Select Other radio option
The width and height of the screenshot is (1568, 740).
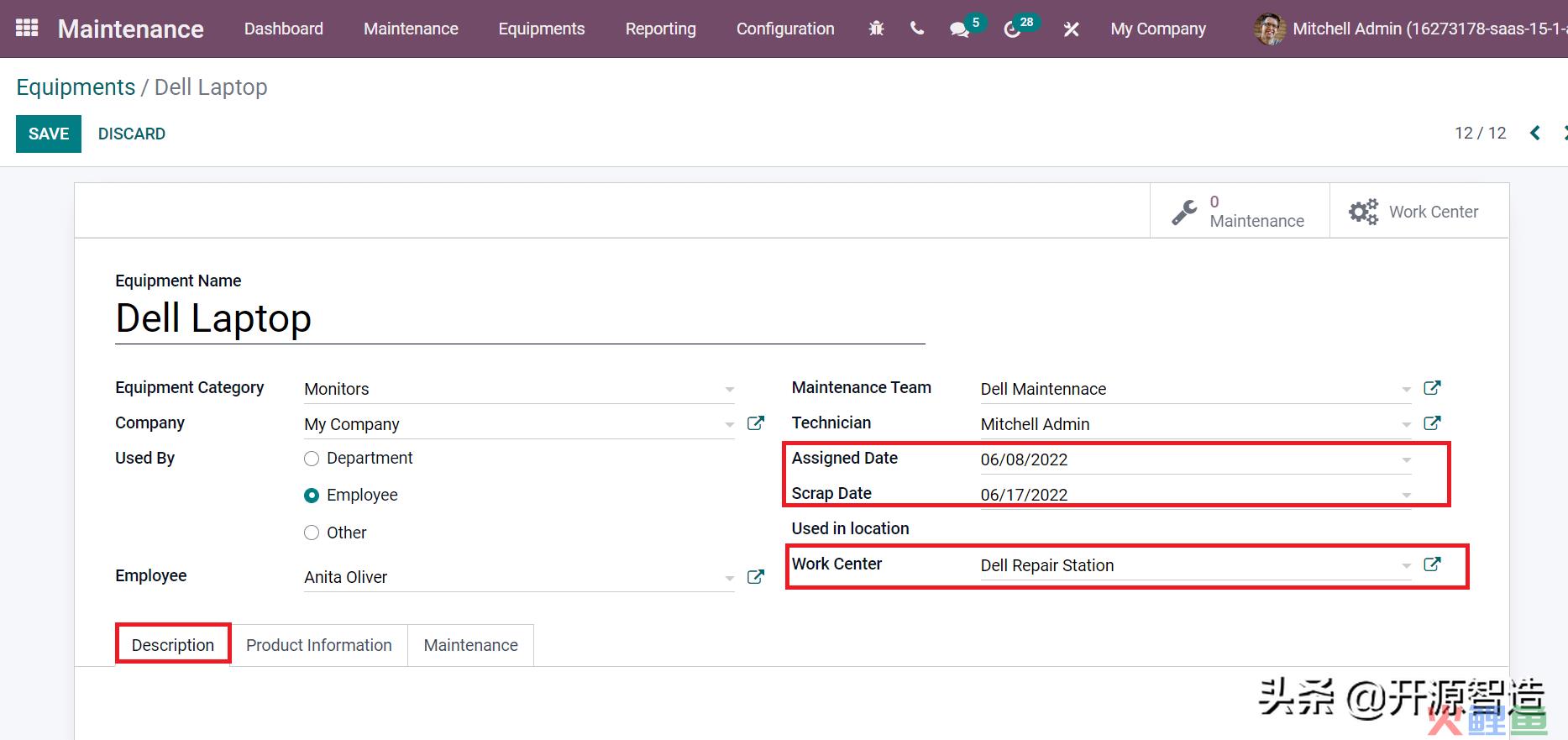[x=312, y=533]
